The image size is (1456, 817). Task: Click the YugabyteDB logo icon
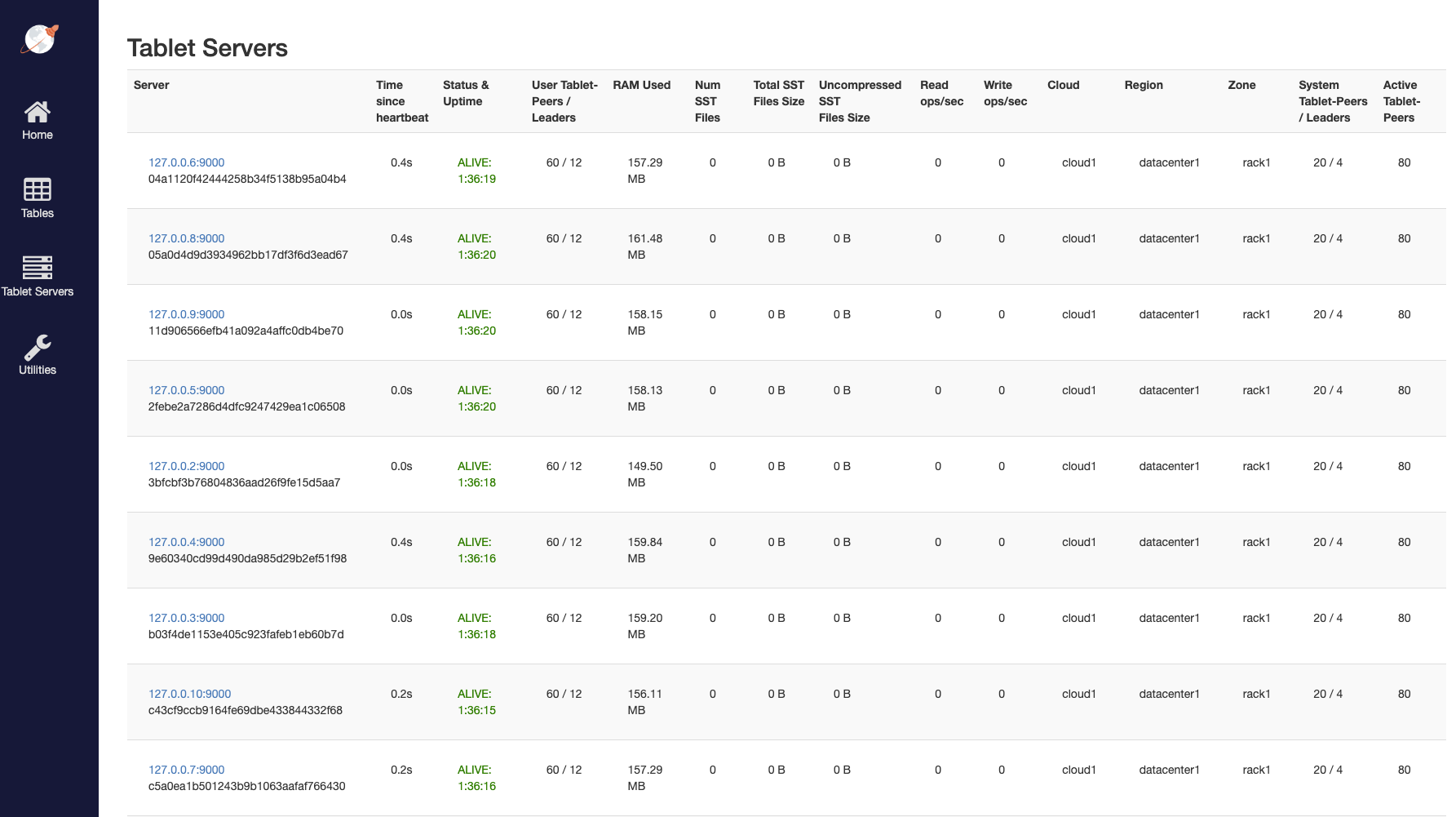(39, 38)
